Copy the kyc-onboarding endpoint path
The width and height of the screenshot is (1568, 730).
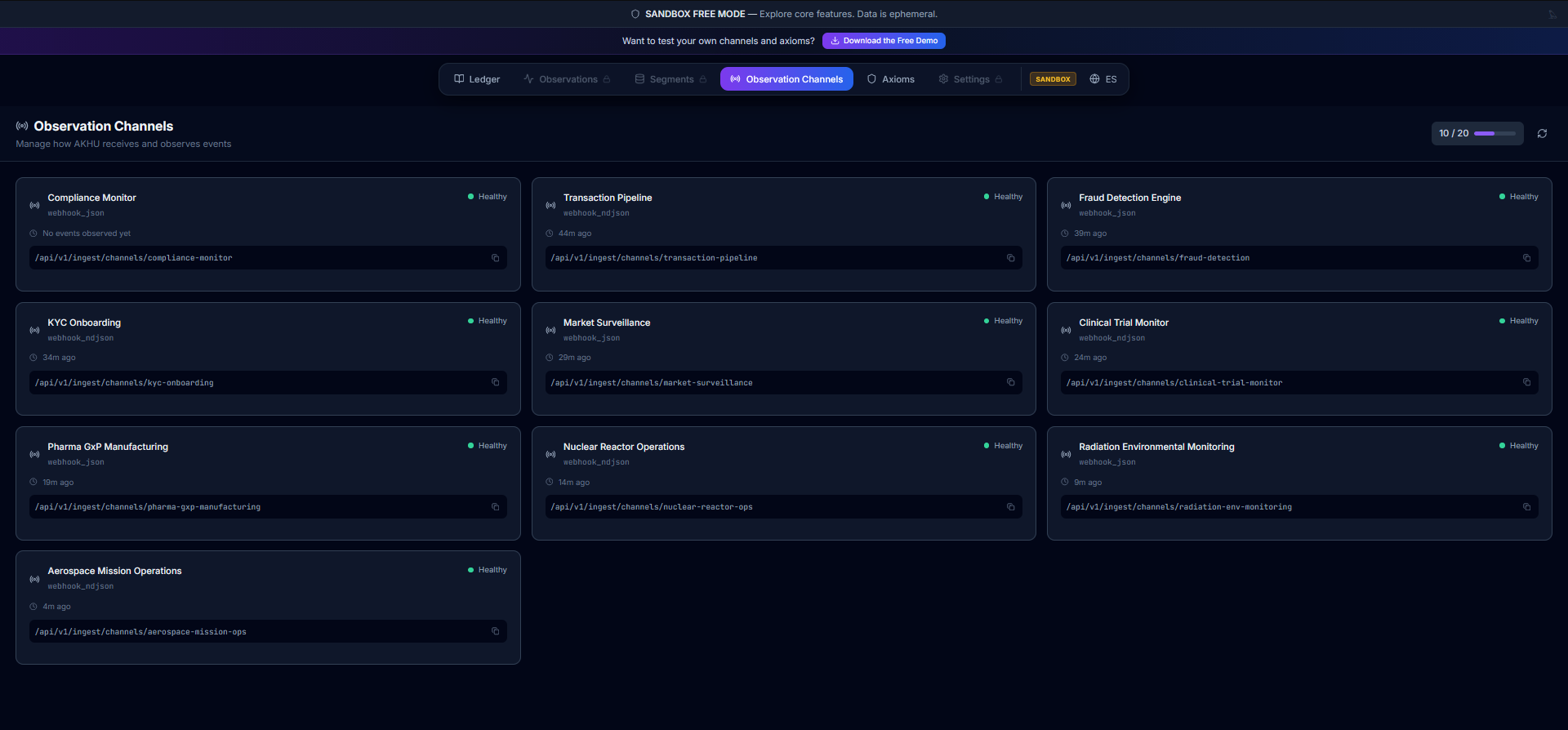pos(495,382)
